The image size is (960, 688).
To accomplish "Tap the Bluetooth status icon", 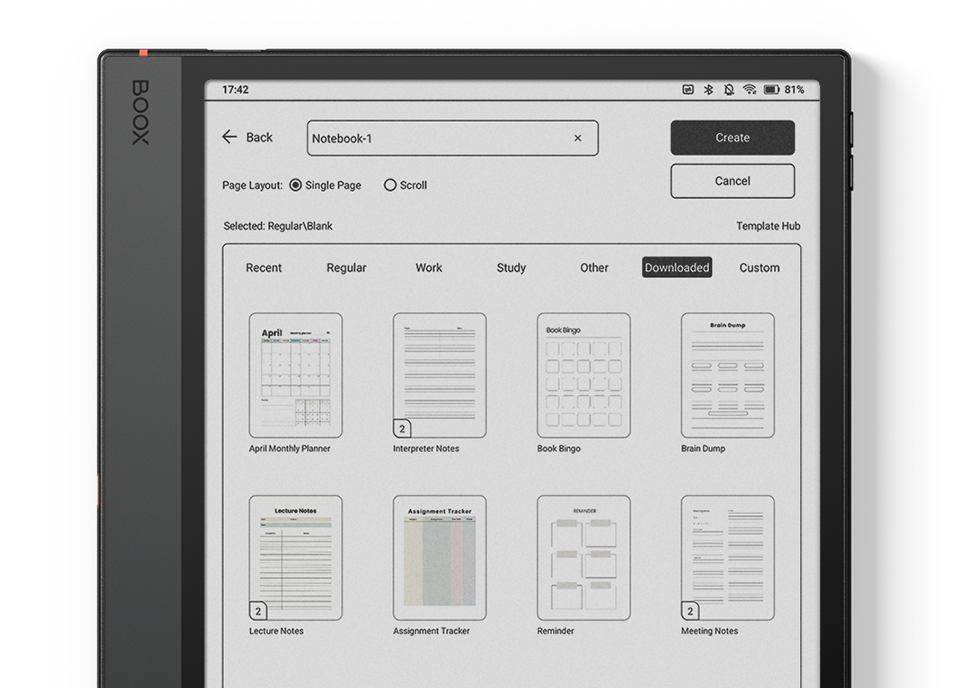I will click(708, 89).
